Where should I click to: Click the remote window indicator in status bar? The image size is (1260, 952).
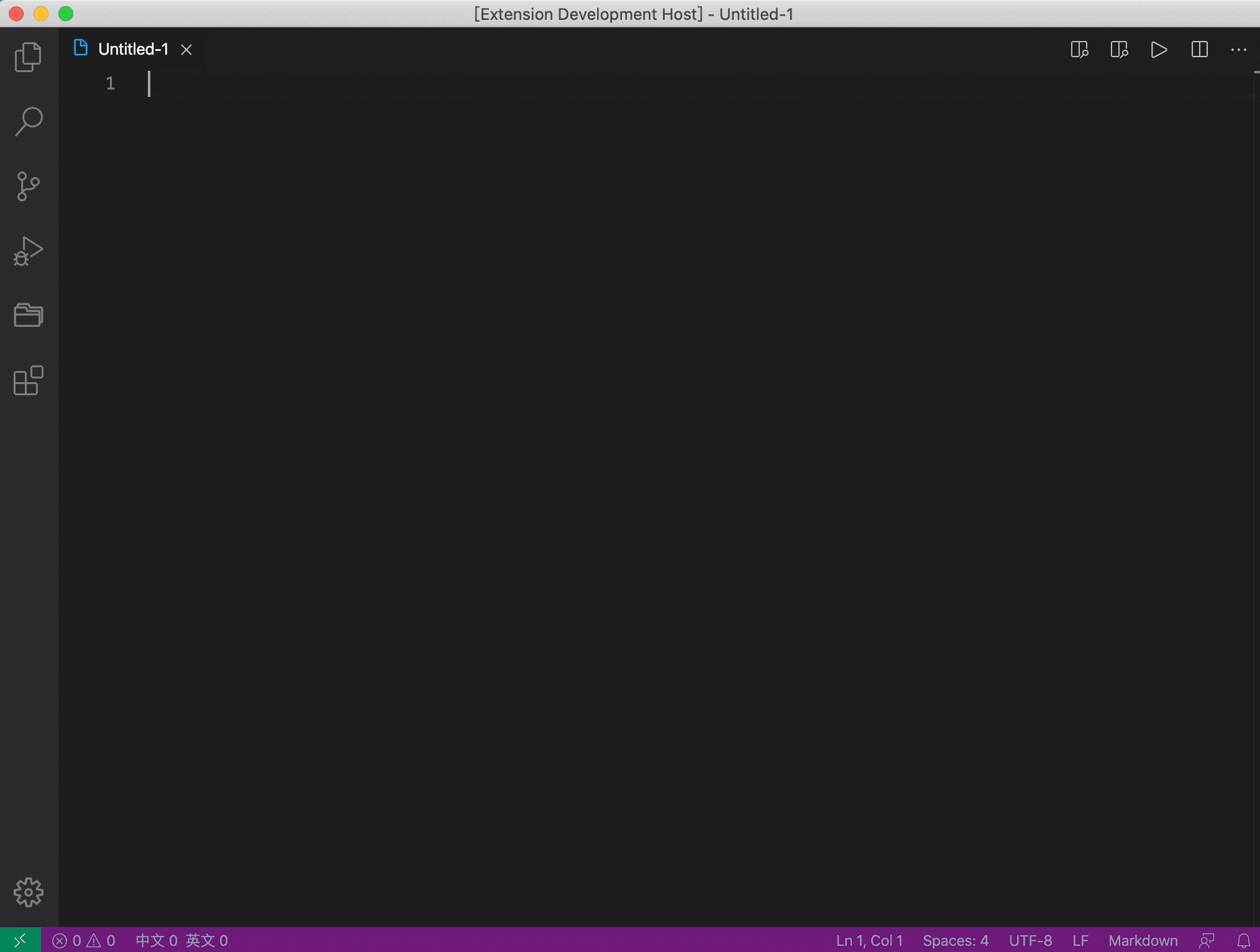pos(20,940)
